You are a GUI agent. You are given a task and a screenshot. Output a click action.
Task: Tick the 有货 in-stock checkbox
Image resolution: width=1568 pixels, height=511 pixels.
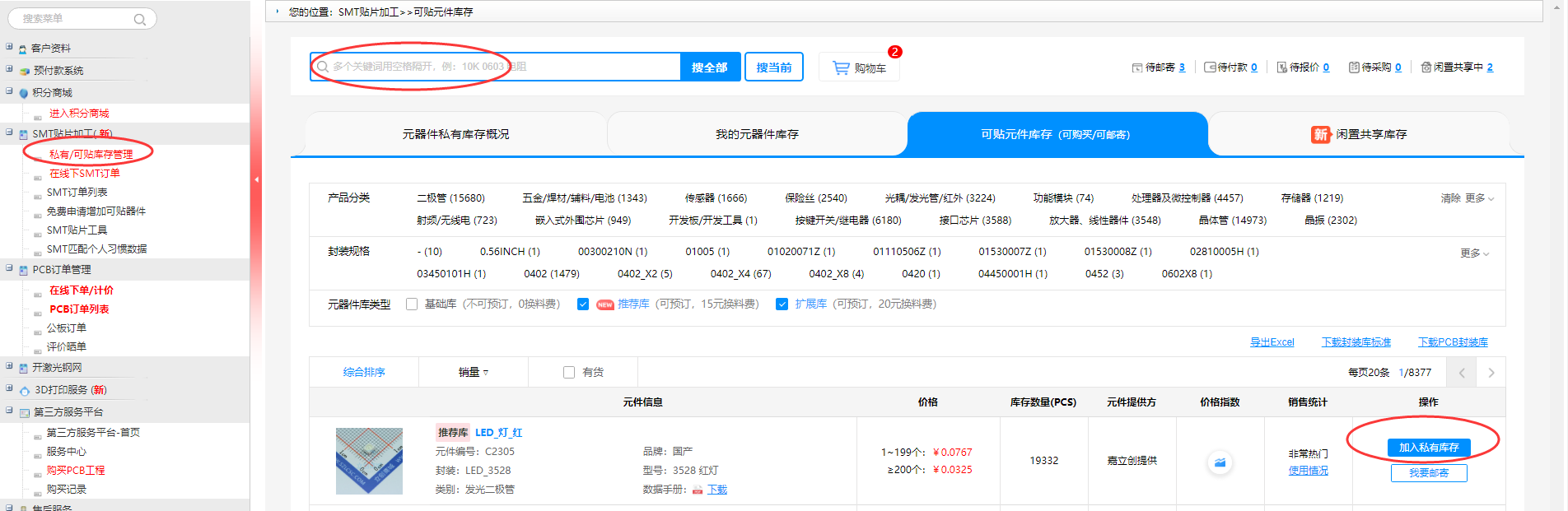tap(569, 373)
